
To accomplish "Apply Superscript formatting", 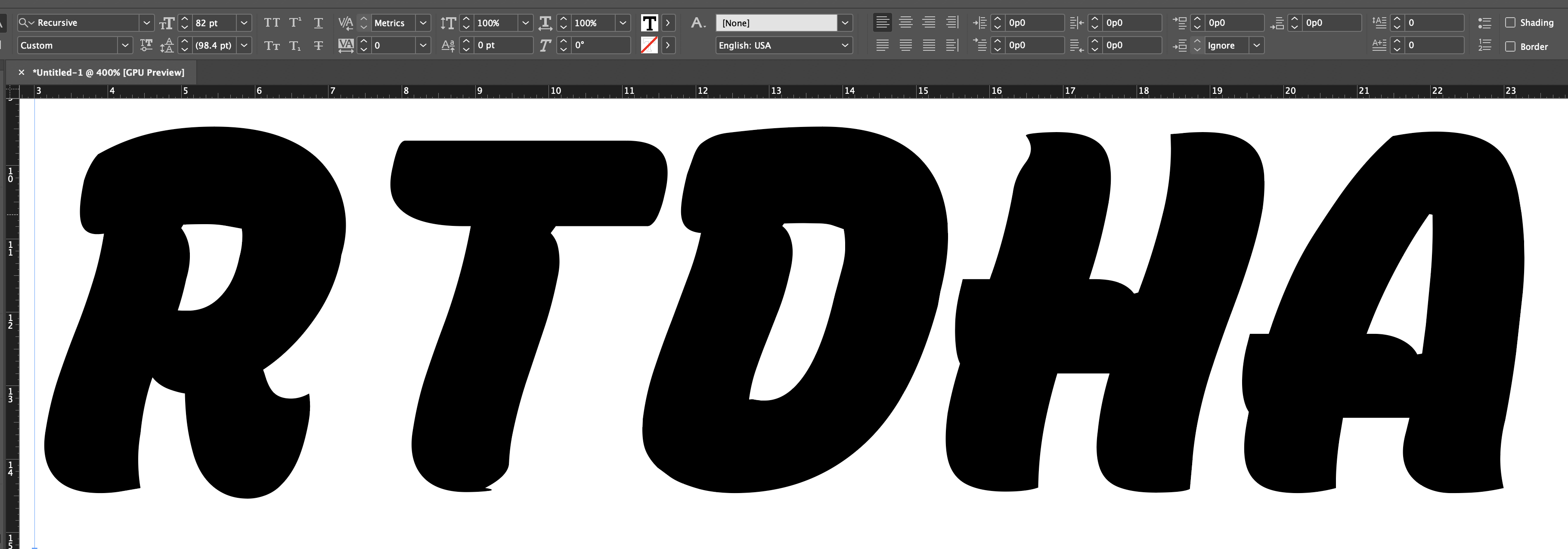I will point(295,23).
